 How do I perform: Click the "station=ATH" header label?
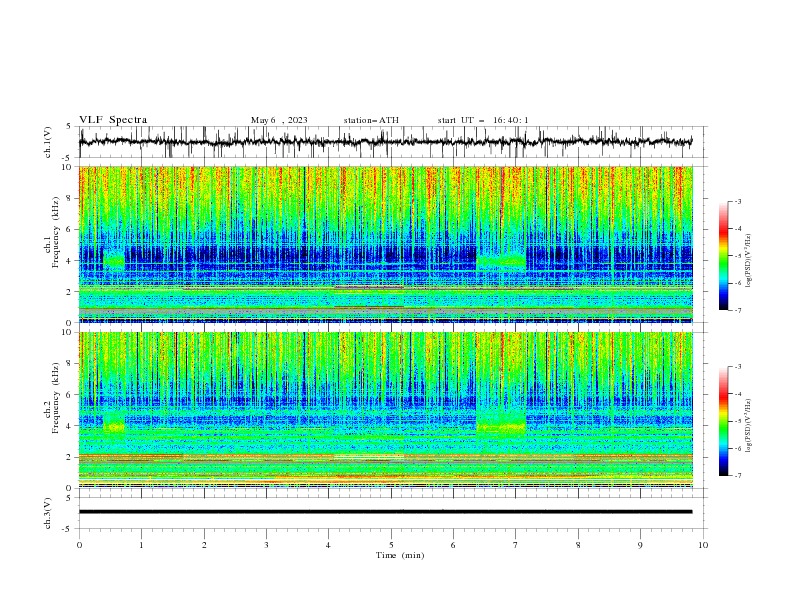coord(371,120)
